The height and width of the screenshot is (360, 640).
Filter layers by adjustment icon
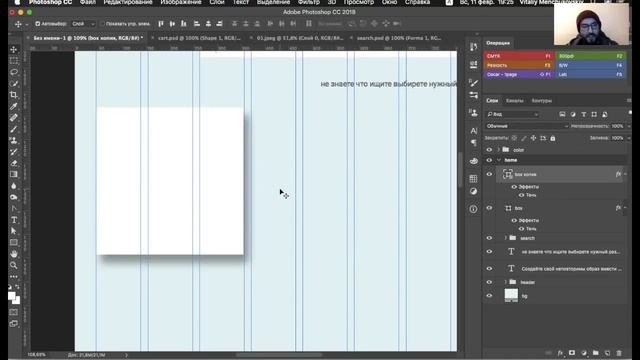pos(573,114)
